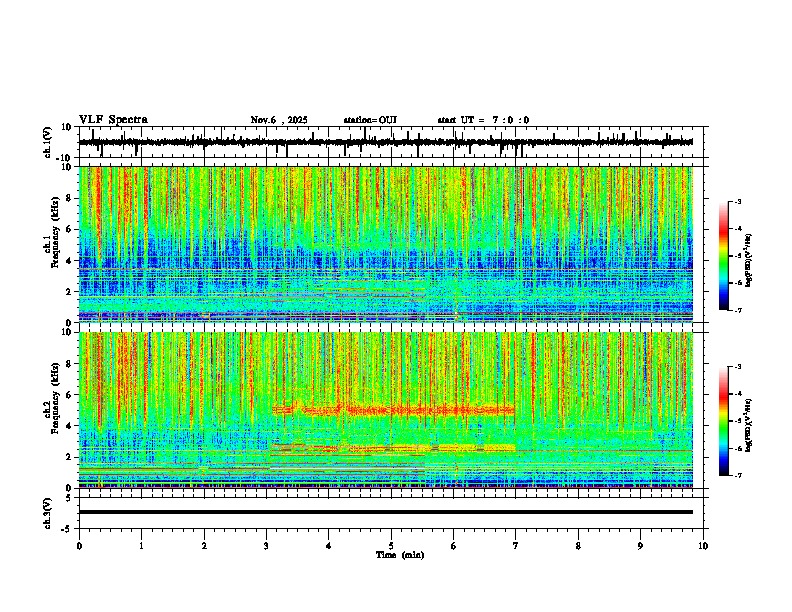Click time axis tick label "2"
This screenshot has height=612, width=792.
[204, 546]
